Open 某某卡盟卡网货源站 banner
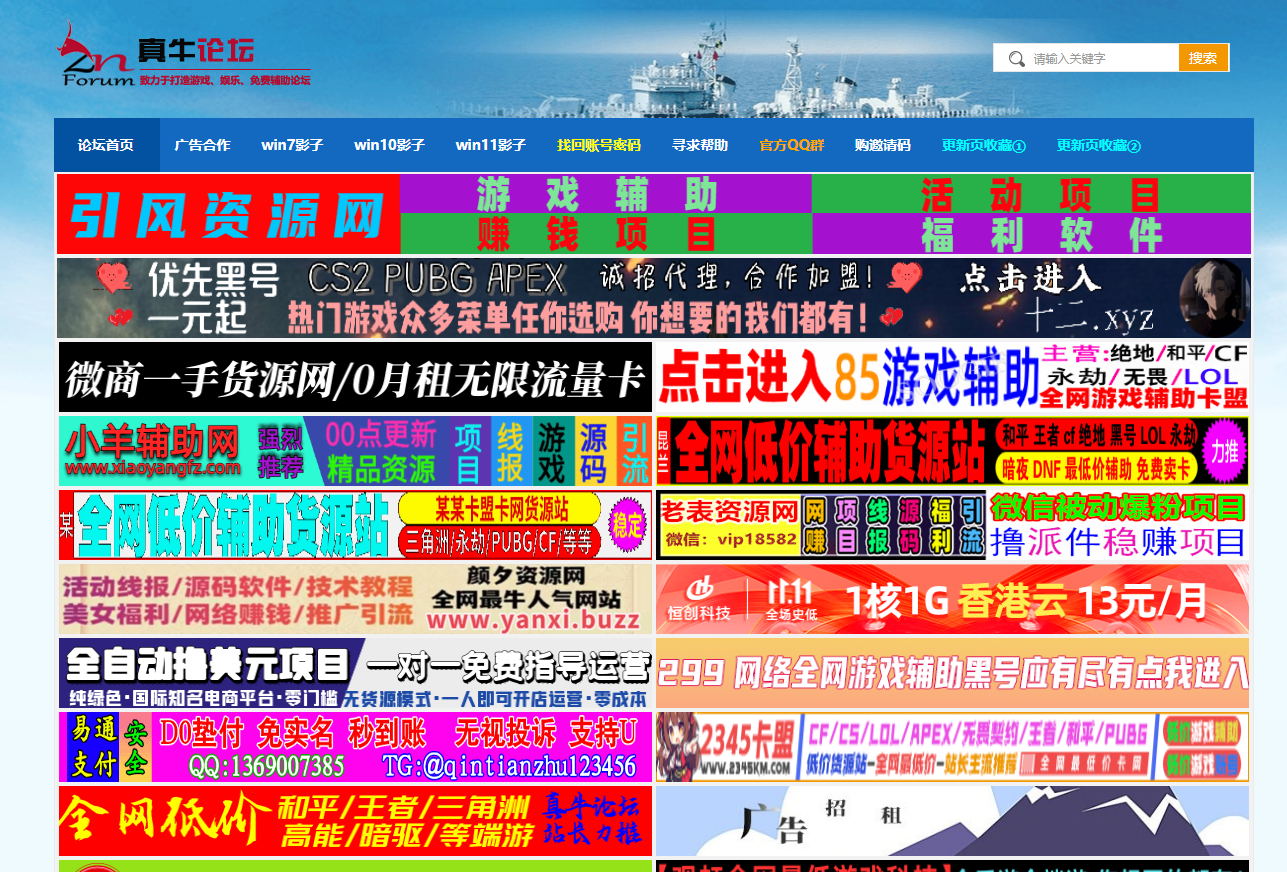The width and height of the screenshot is (1287, 872). pyautogui.click(x=355, y=525)
